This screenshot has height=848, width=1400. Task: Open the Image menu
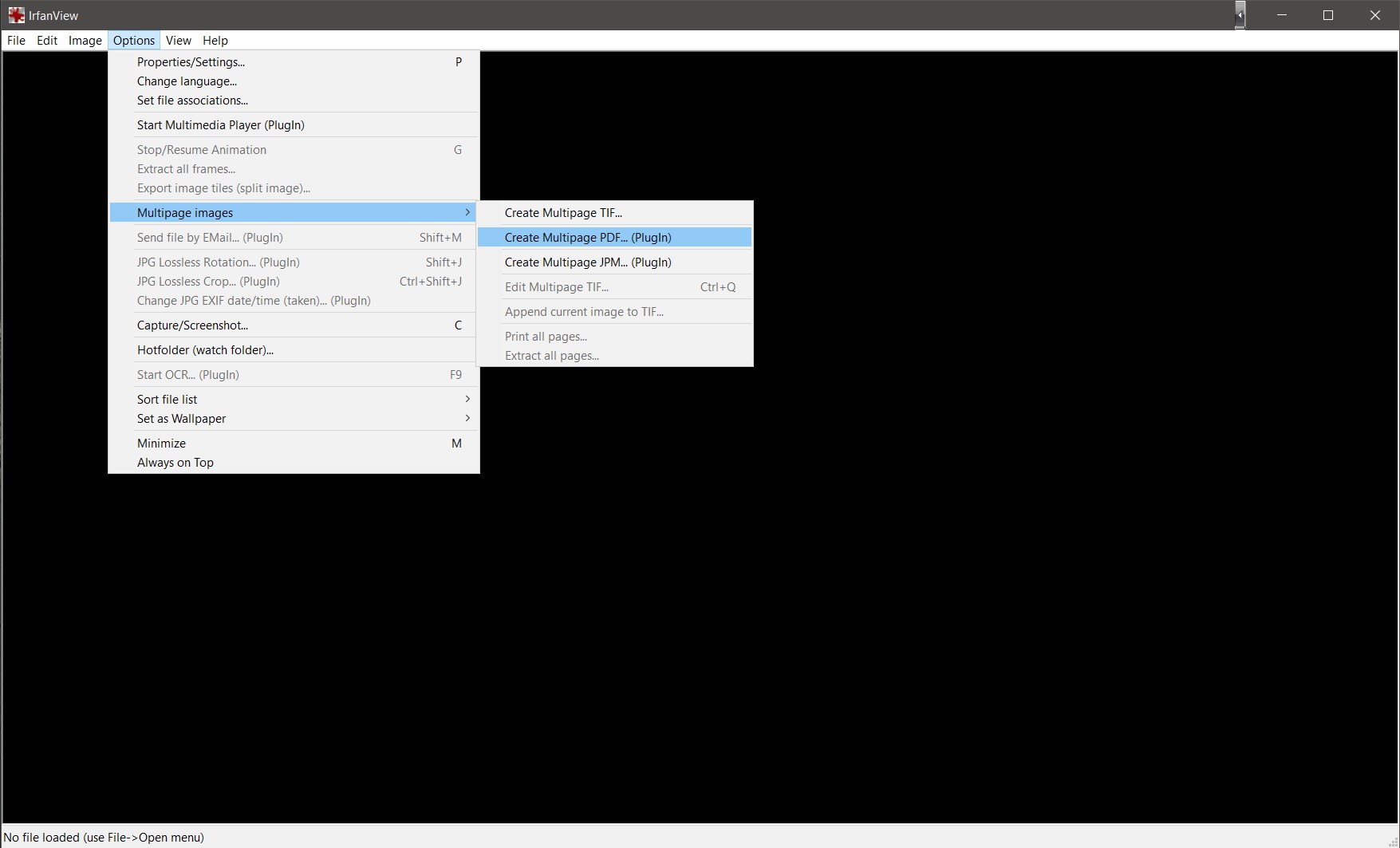[x=85, y=41]
